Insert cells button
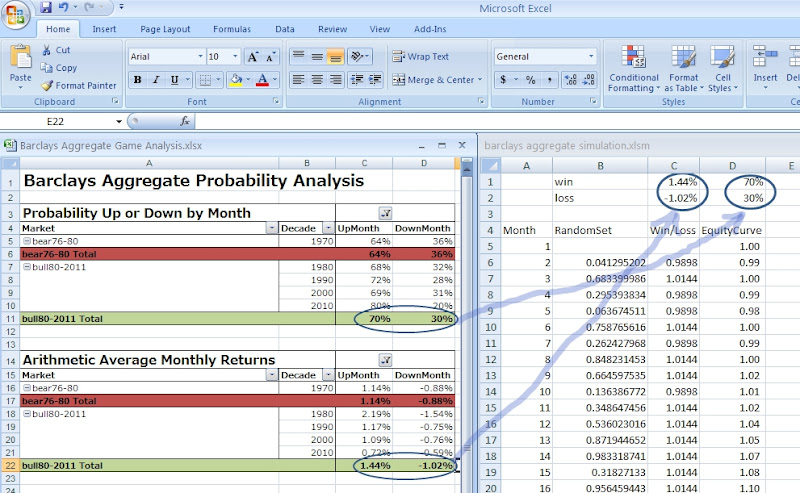Screen dimensions: 800x493 (765, 68)
